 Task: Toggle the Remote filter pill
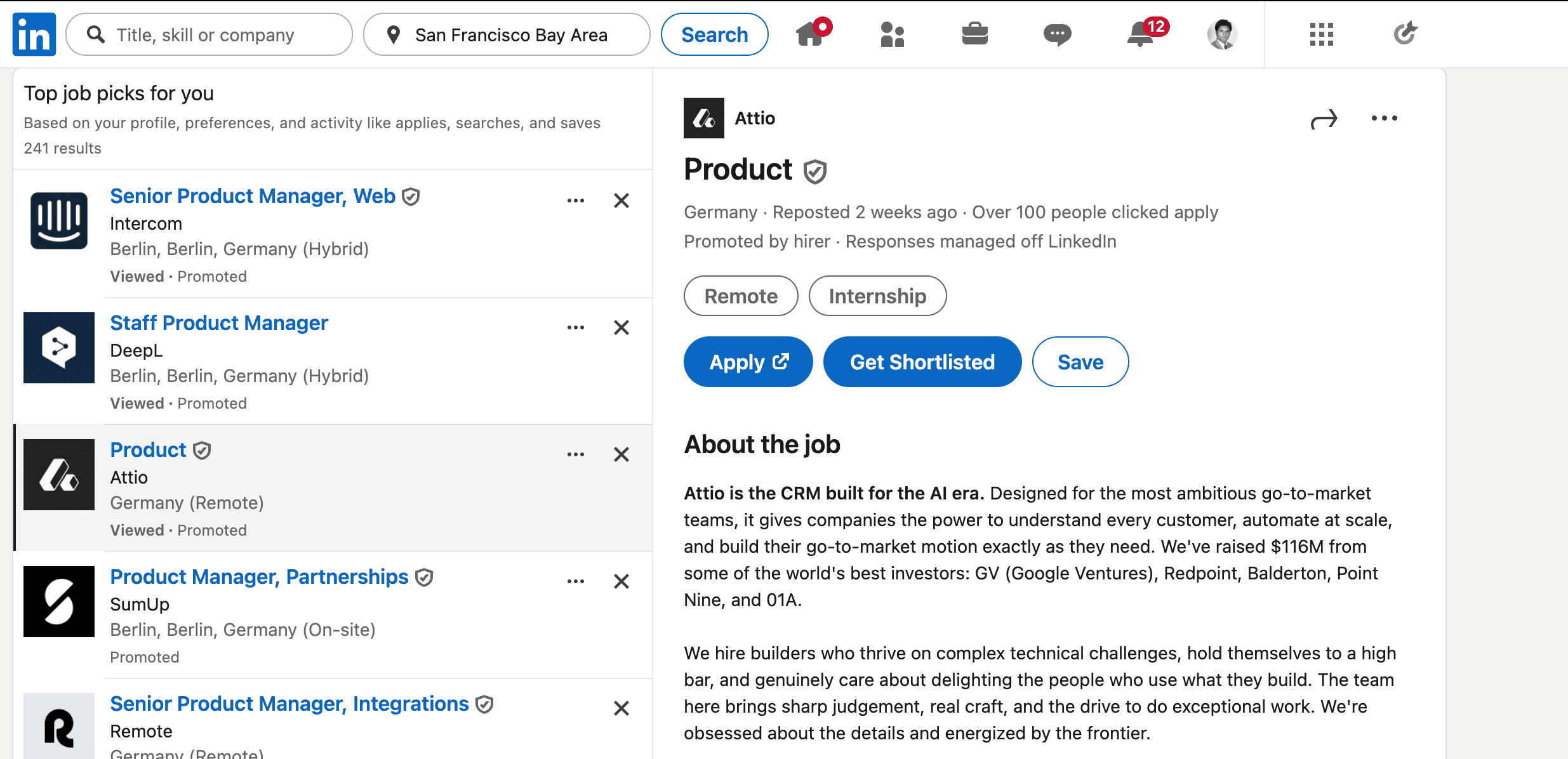coord(740,296)
